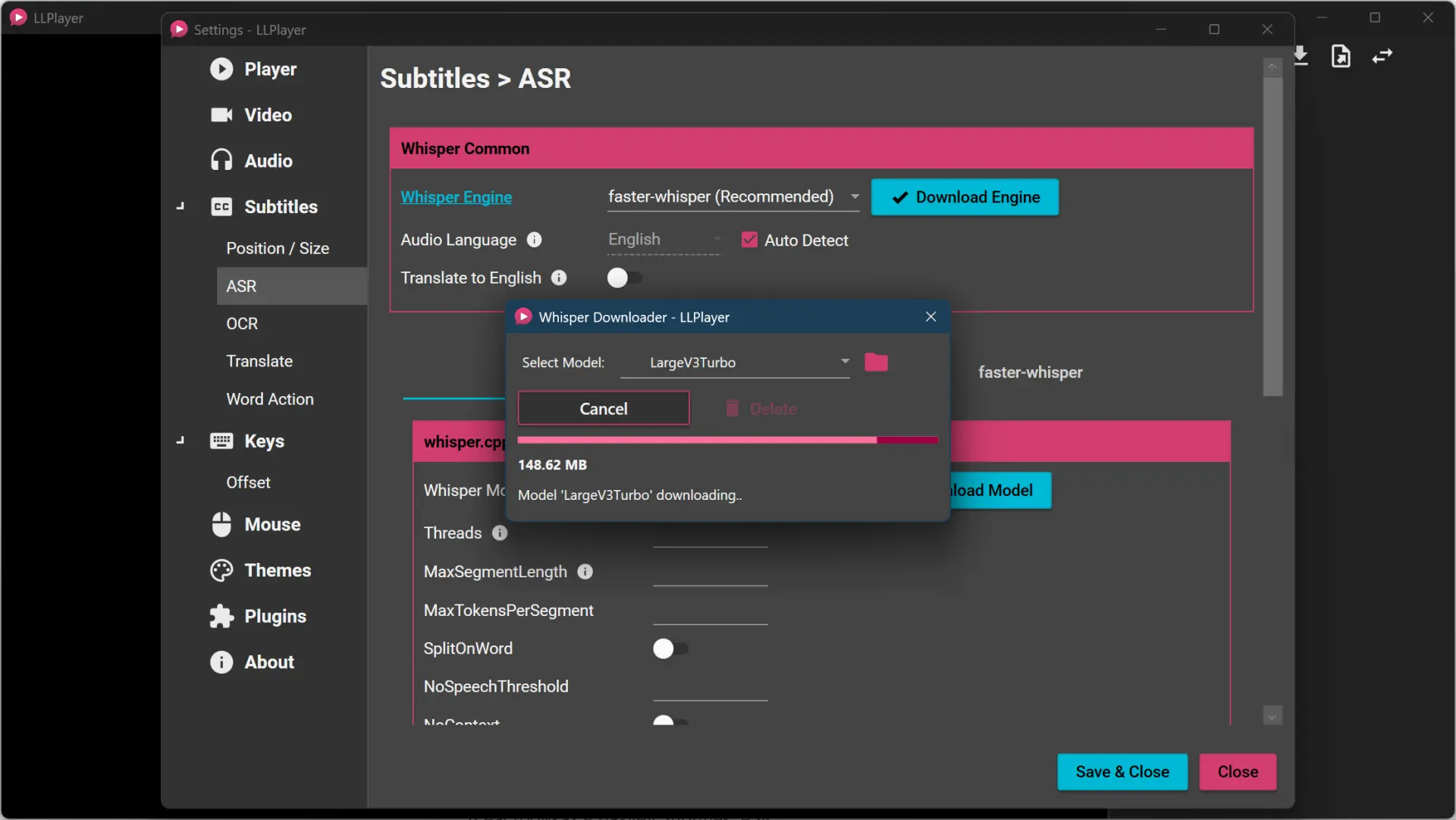The image size is (1456, 820).
Task: Open the Word Action settings page
Action: 270,399
